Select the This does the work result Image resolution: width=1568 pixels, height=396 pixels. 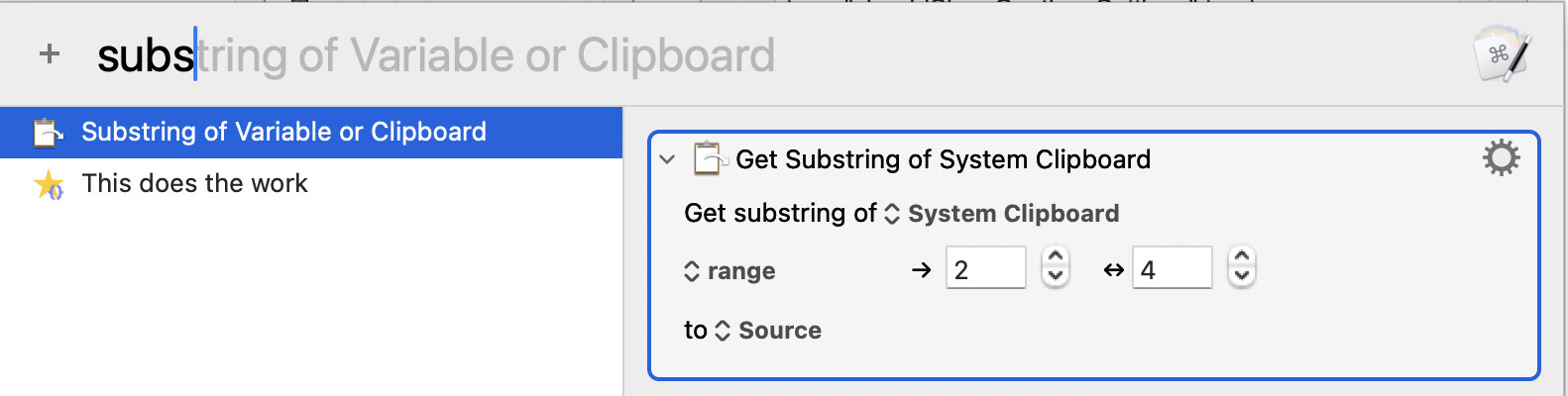(195, 184)
